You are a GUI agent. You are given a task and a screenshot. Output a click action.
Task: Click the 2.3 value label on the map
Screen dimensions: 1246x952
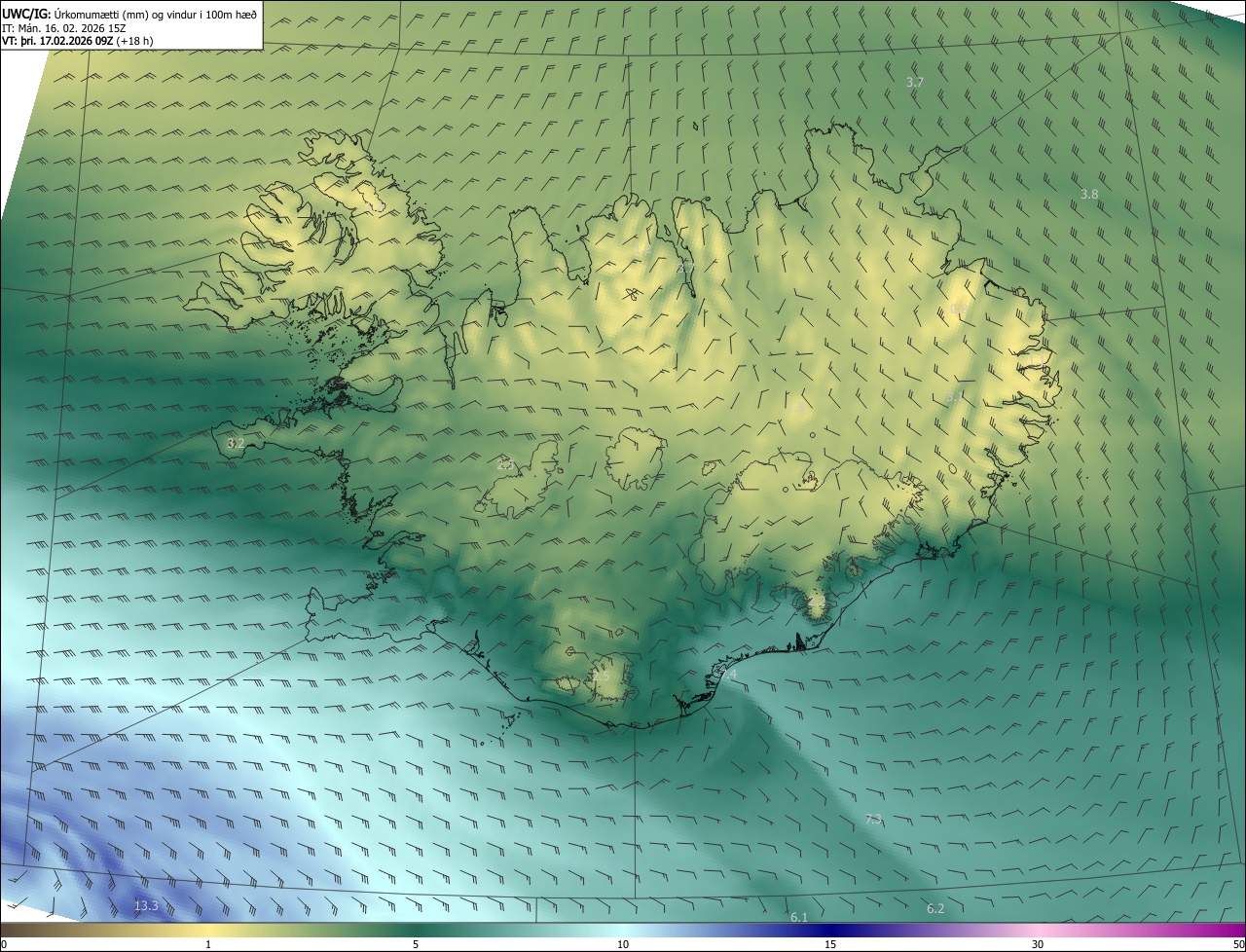point(505,464)
